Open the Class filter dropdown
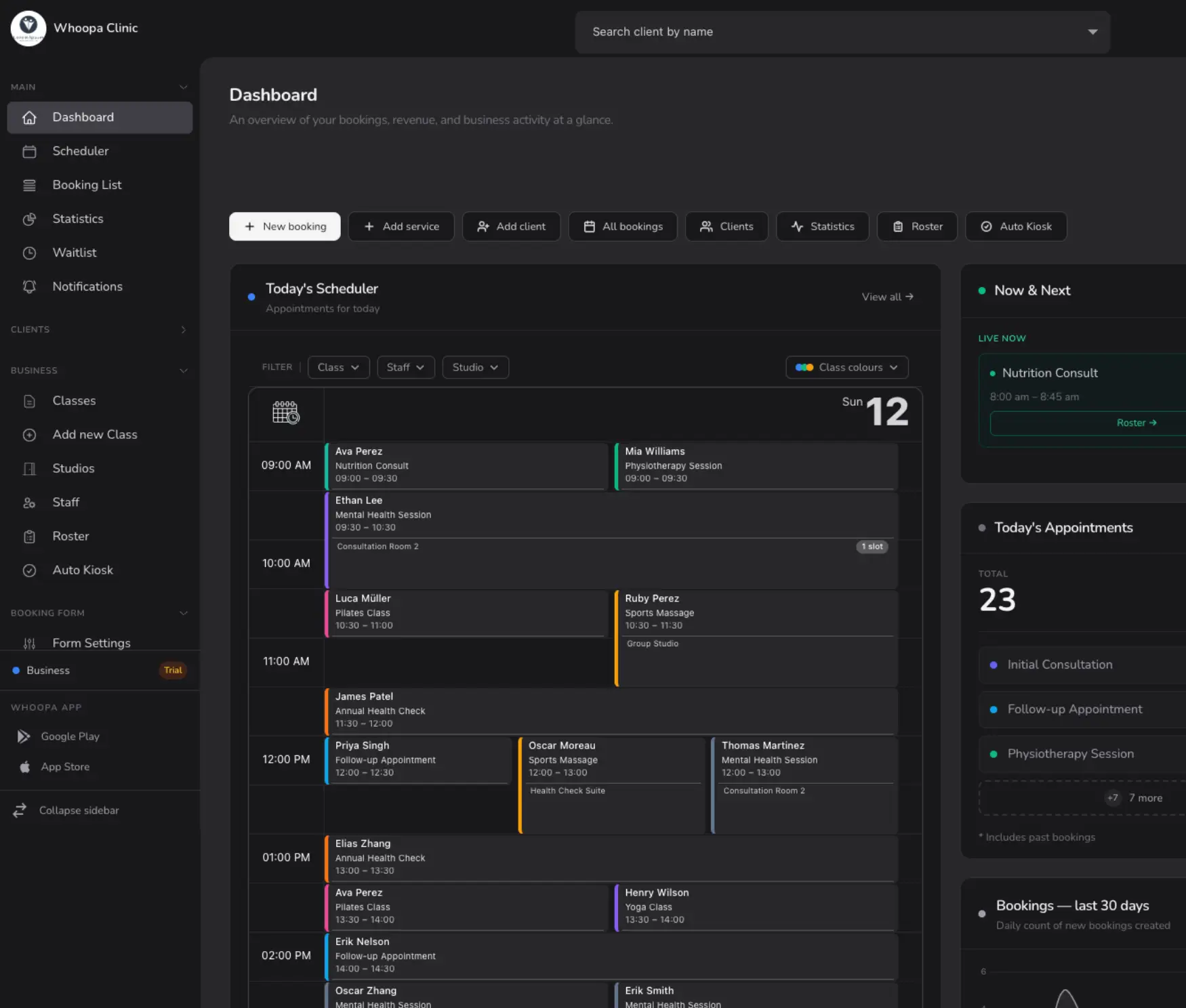1186x1008 pixels. tap(338, 367)
